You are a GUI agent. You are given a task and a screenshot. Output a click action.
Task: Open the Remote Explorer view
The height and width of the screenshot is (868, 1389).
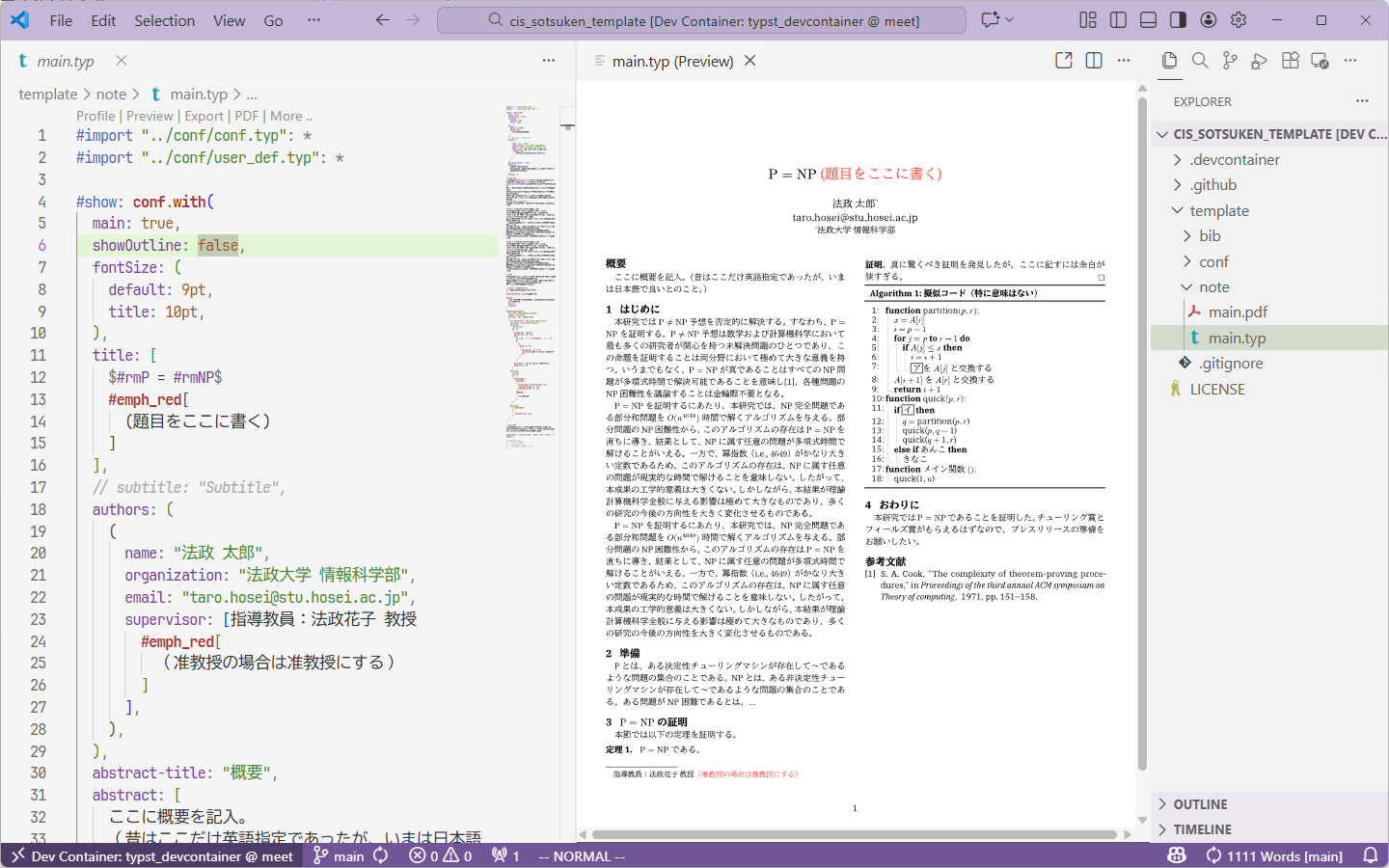tap(1321, 61)
